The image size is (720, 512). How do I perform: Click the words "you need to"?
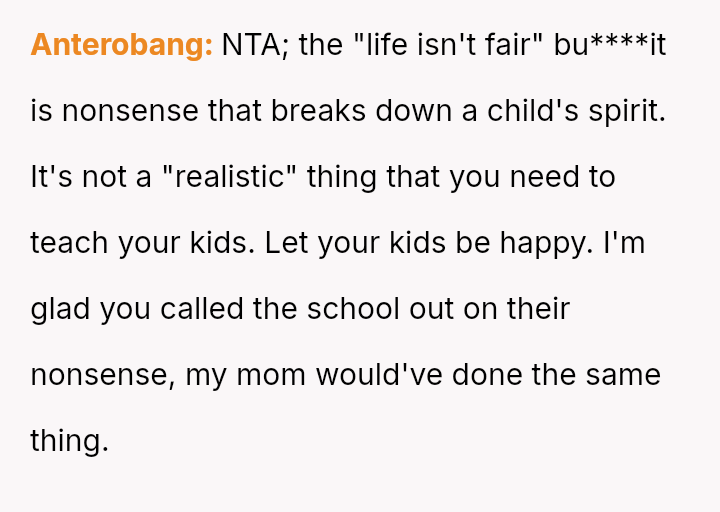tap(532, 177)
